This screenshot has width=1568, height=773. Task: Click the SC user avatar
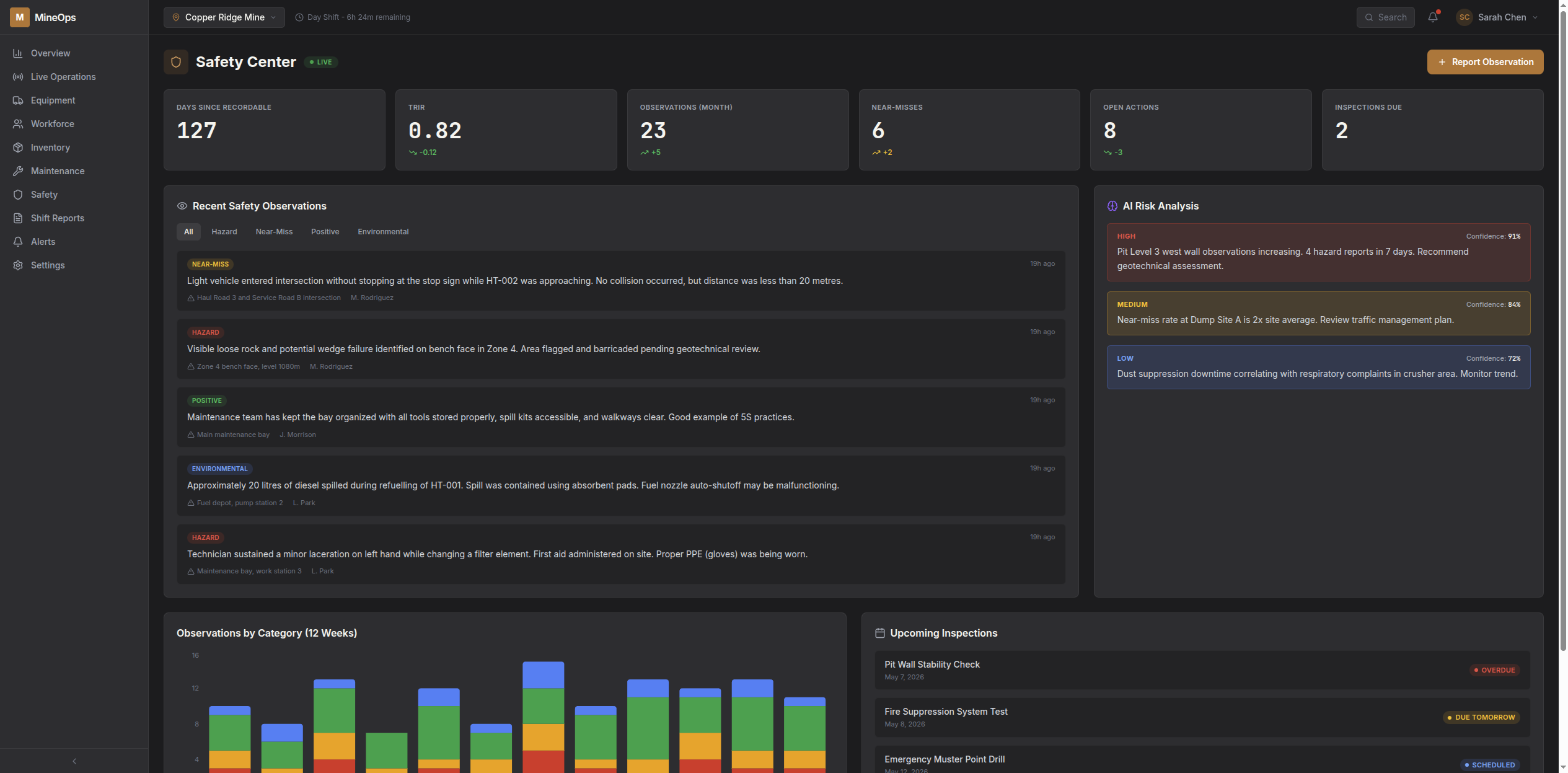pyautogui.click(x=1464, y=17)
